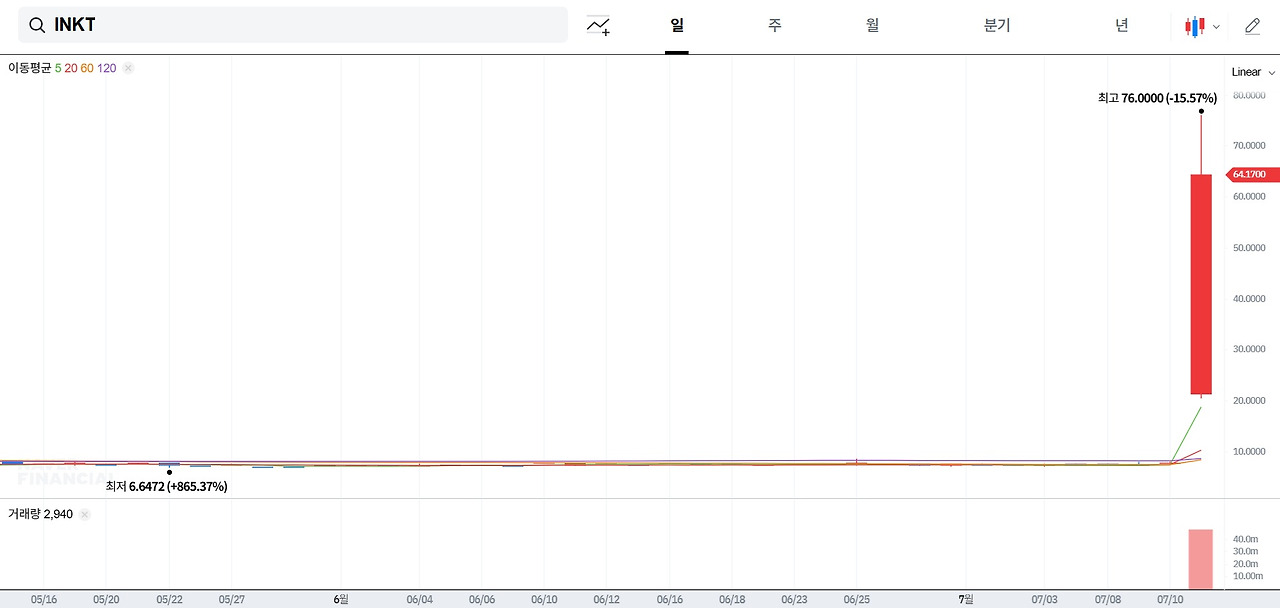The width and height of the screenshot is (1280, 608).
Task: Click the 7월 month axis label
Action: (966, 600)
